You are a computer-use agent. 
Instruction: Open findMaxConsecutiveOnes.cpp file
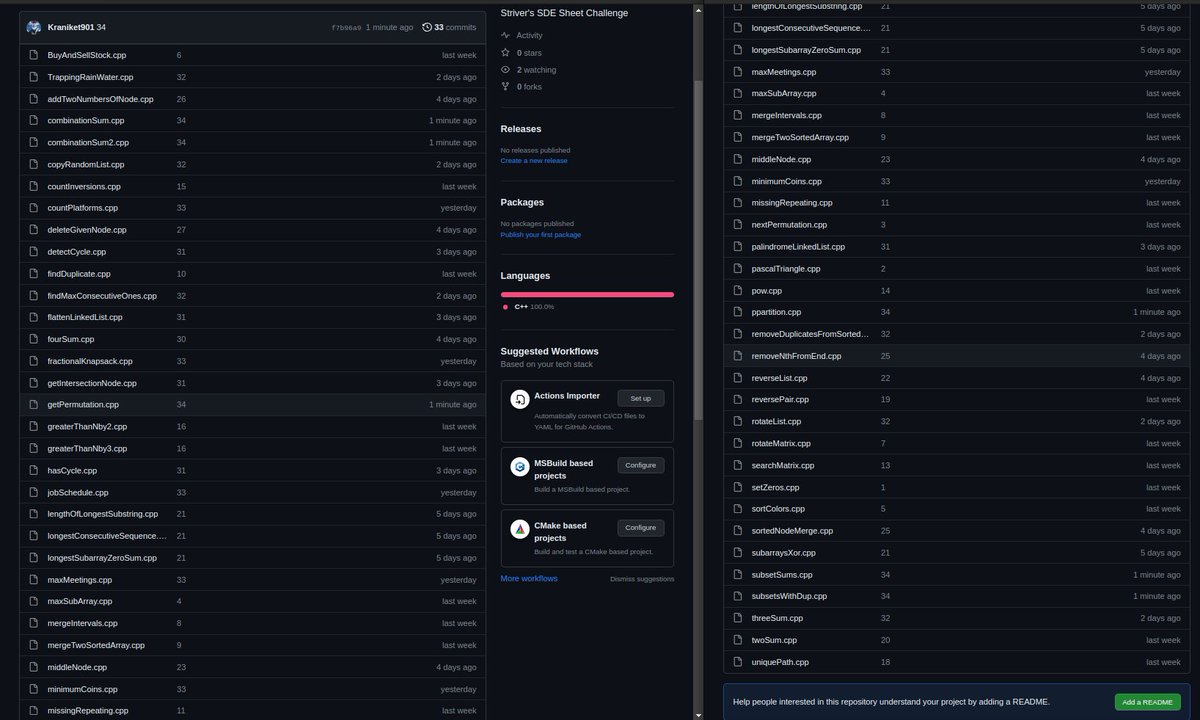tap(102, 296)
